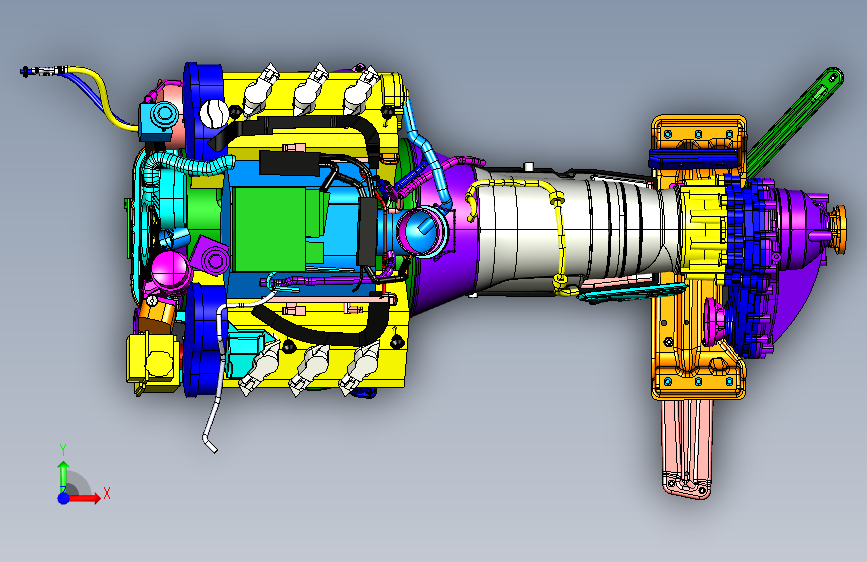Screen dimensions: 867x562
Task: Select the pink bracket hanging below the orange frame
Action: point(687,448)
